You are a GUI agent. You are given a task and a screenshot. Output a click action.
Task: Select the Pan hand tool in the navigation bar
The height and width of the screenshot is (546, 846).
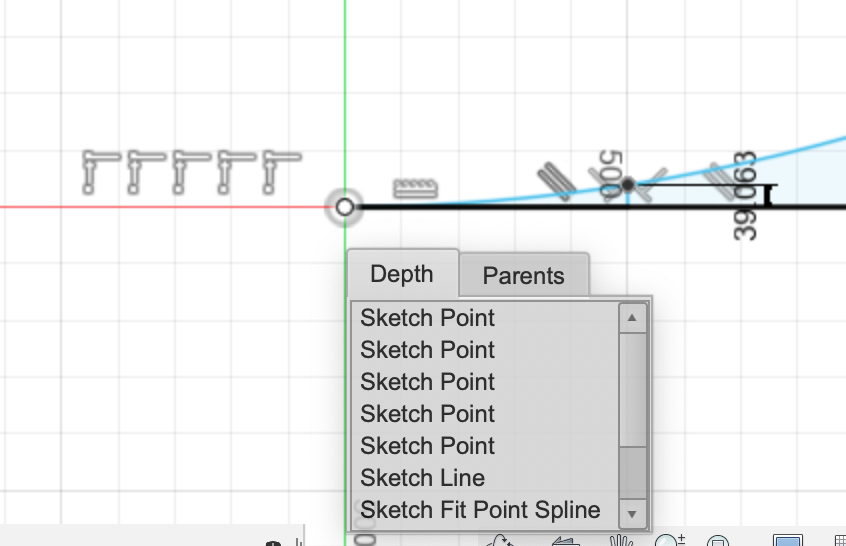(620, 541)
